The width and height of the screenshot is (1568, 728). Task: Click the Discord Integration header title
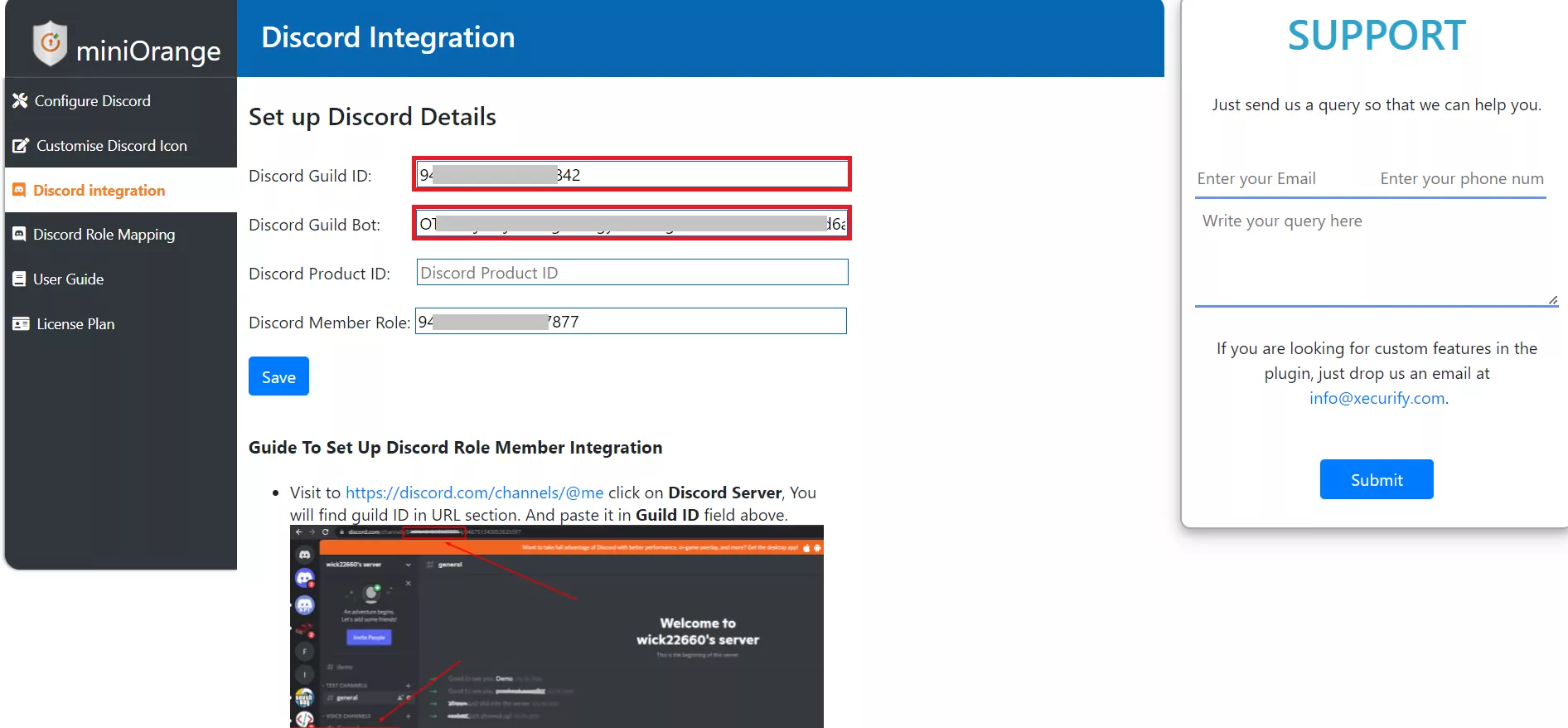[388, 37]
